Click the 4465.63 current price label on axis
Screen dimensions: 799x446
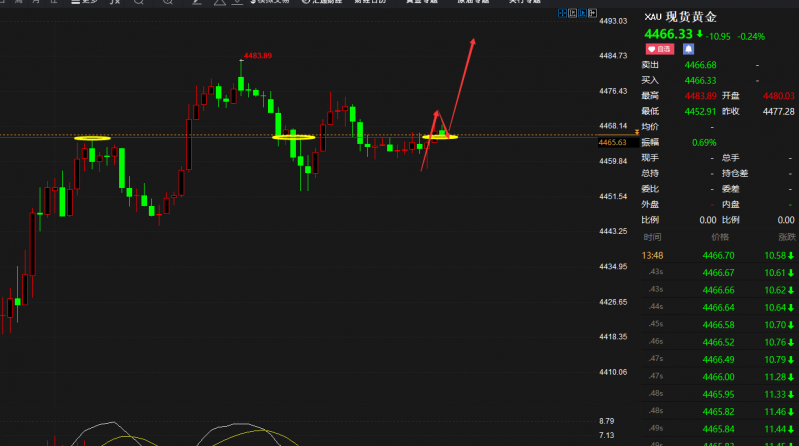(x=612, y=143)
